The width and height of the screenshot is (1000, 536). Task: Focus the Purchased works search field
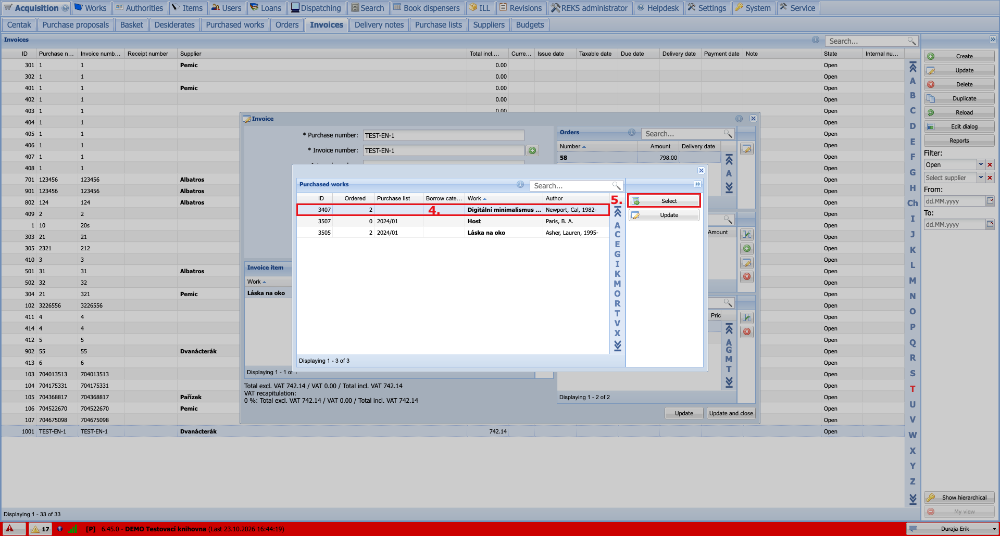571,186
